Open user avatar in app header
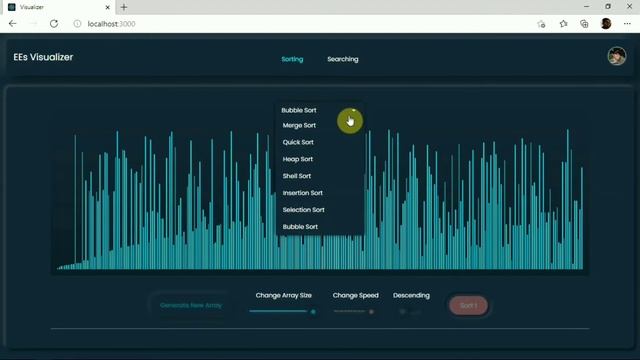640x360 pixels. pos(617,56)
